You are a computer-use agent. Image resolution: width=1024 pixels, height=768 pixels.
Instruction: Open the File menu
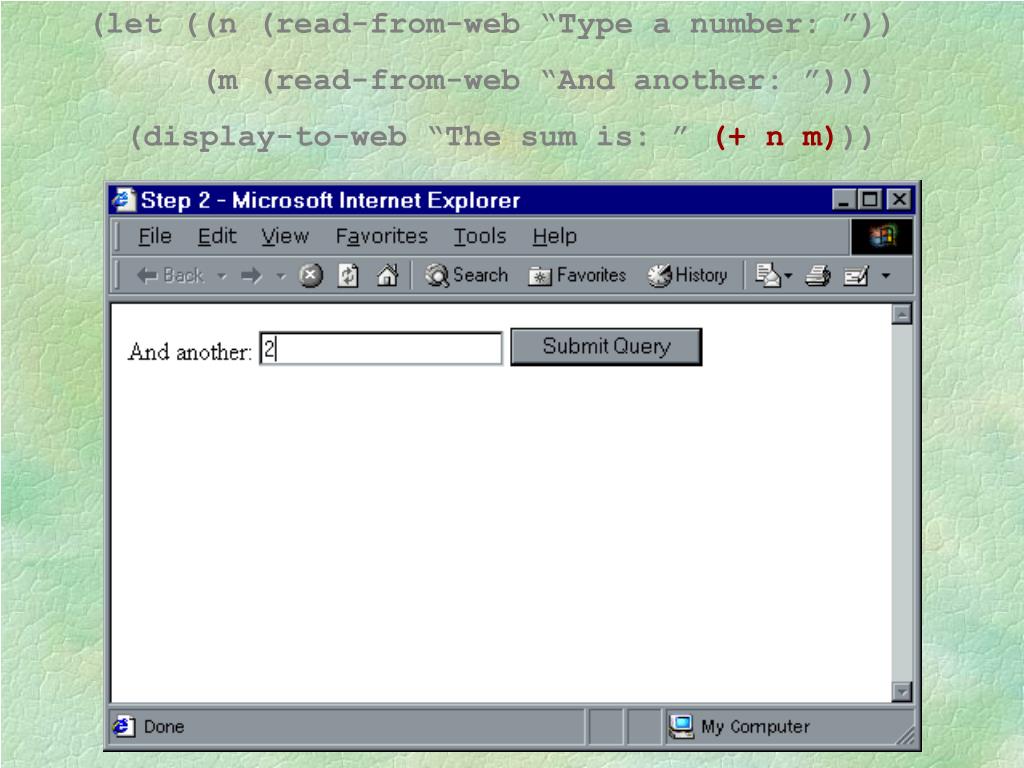pos(155,236)
